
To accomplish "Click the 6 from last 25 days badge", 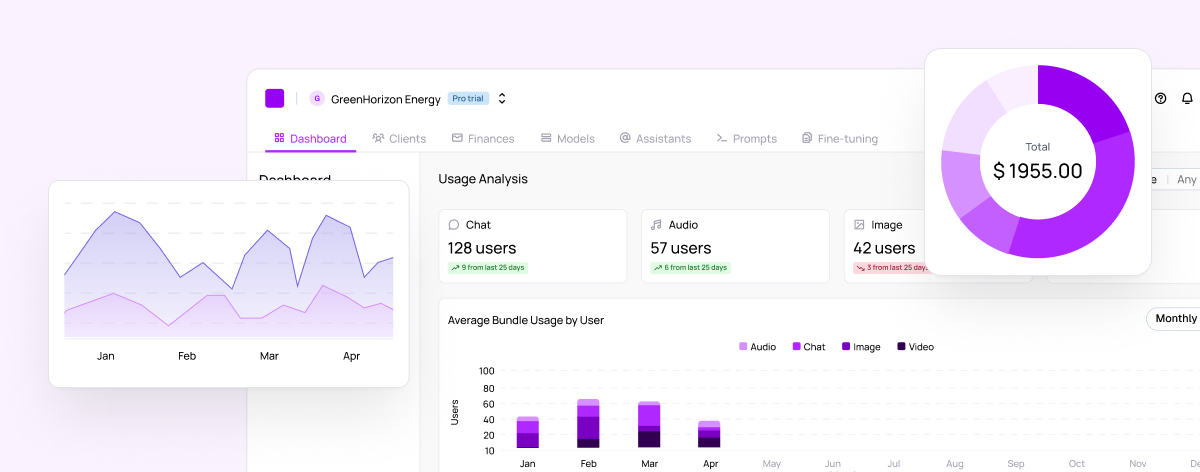I will point(690,268).
